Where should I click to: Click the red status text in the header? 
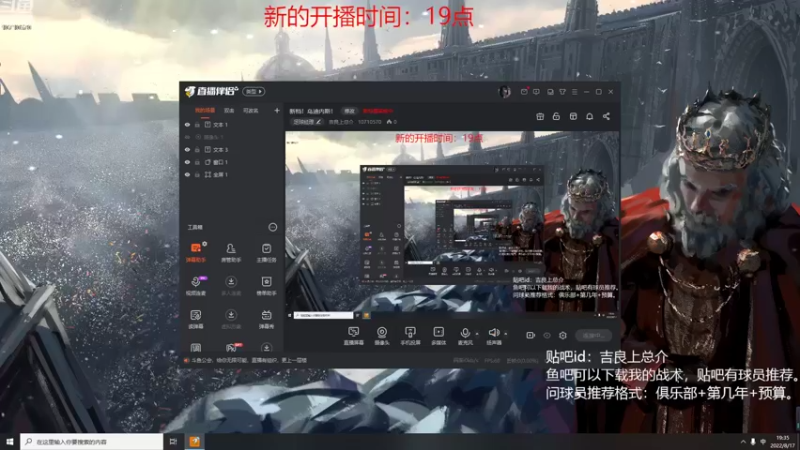pyautogui.click(x=378, y=111)
